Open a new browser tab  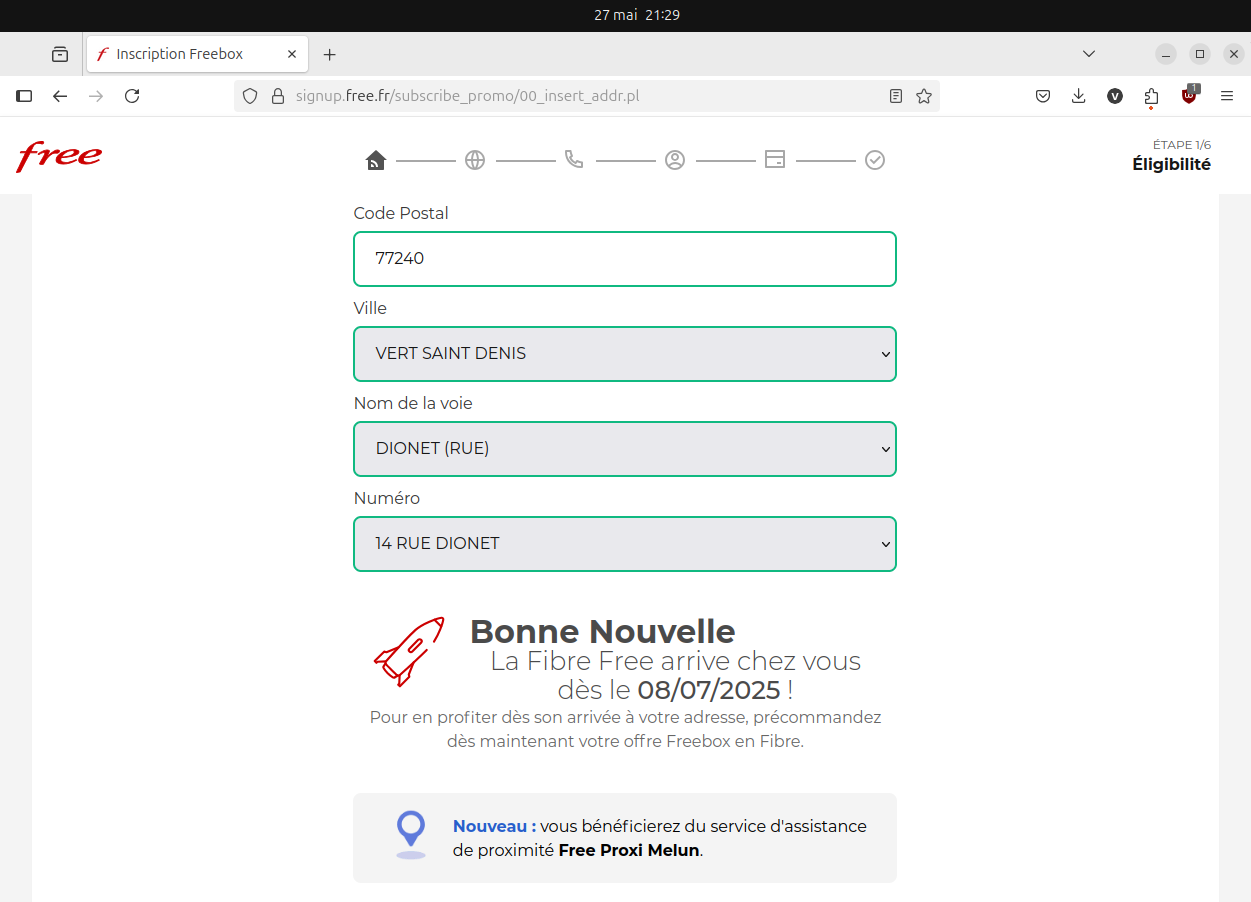330,54
